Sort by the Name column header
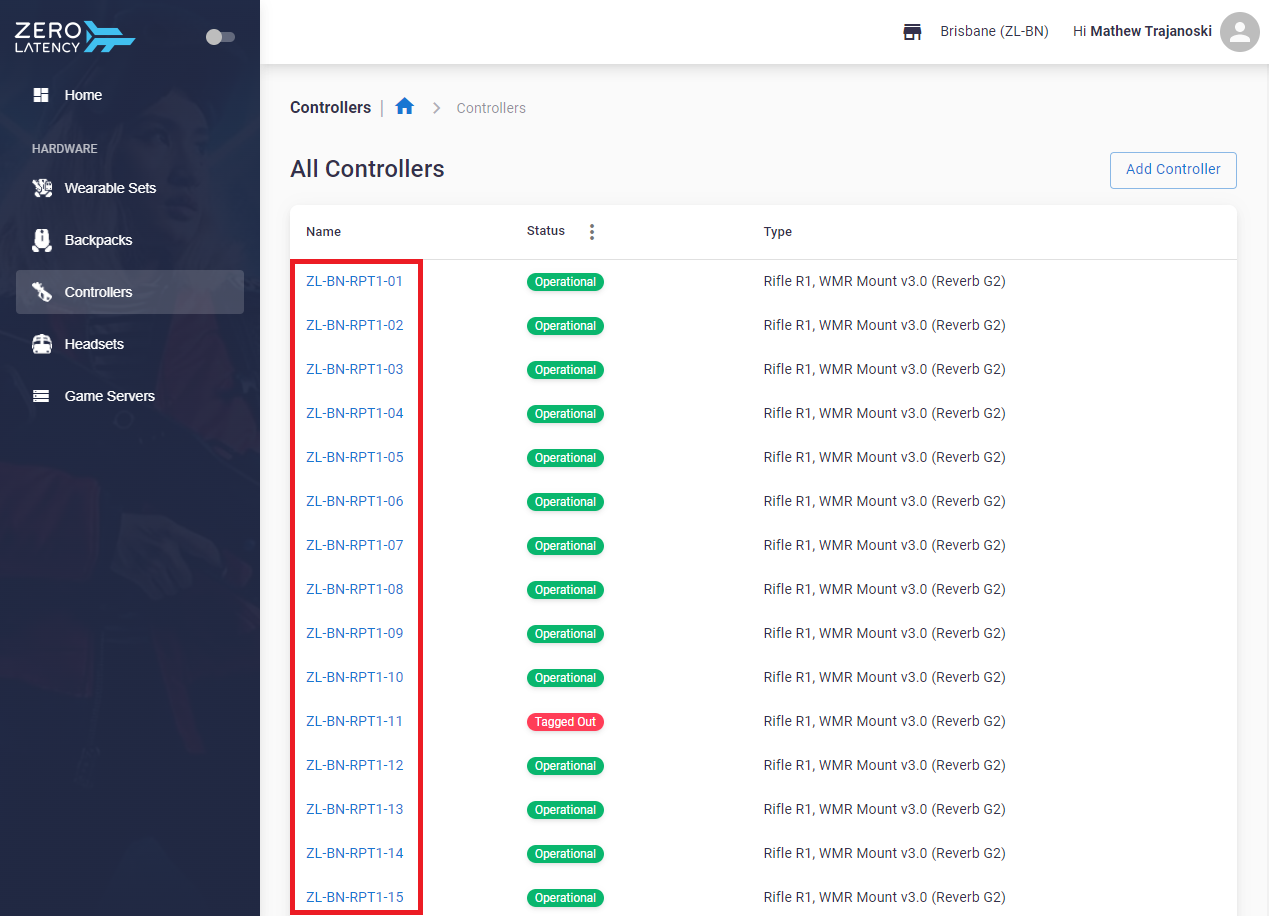 click(x=323, y=232)
